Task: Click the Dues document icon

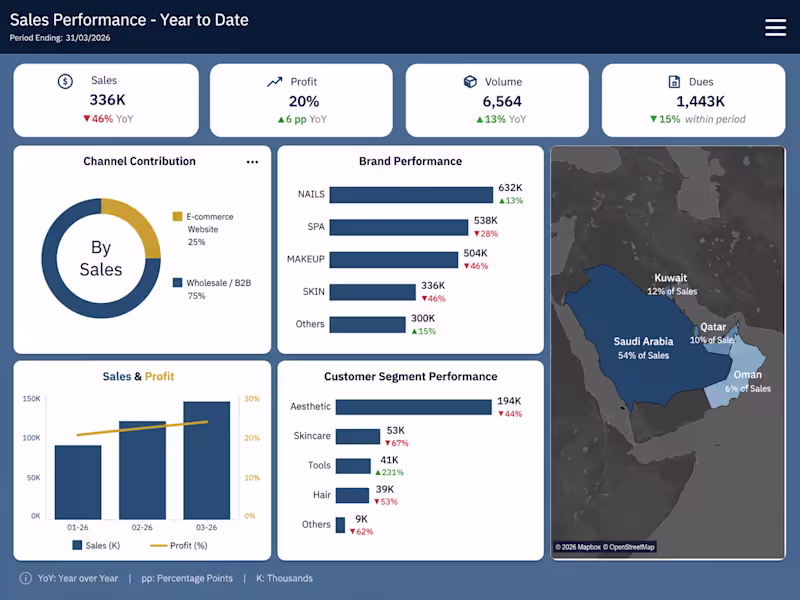Action: tap(674, 82)
